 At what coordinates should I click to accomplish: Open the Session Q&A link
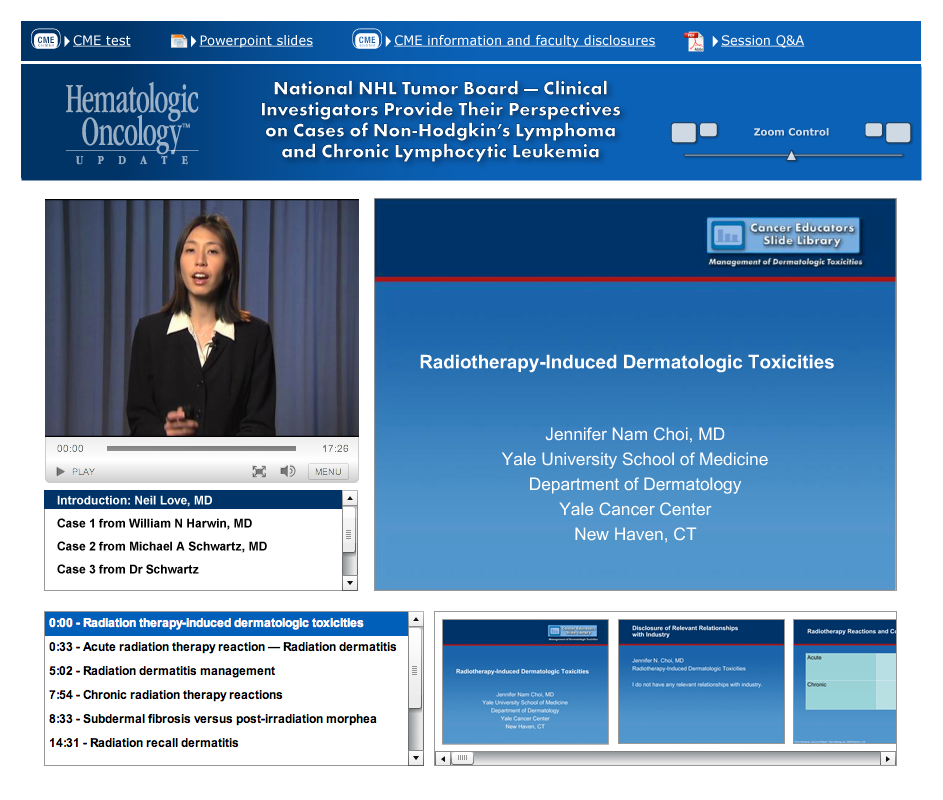click(x=763, y=40)
